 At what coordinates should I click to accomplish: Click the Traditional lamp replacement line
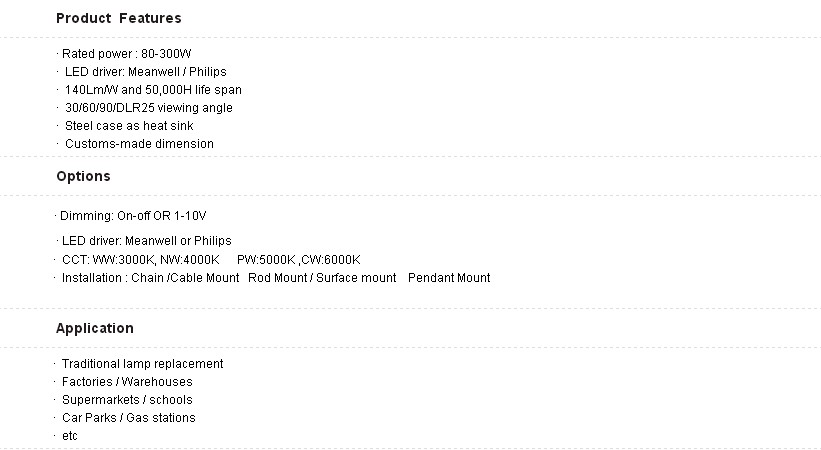pos(142,364)
